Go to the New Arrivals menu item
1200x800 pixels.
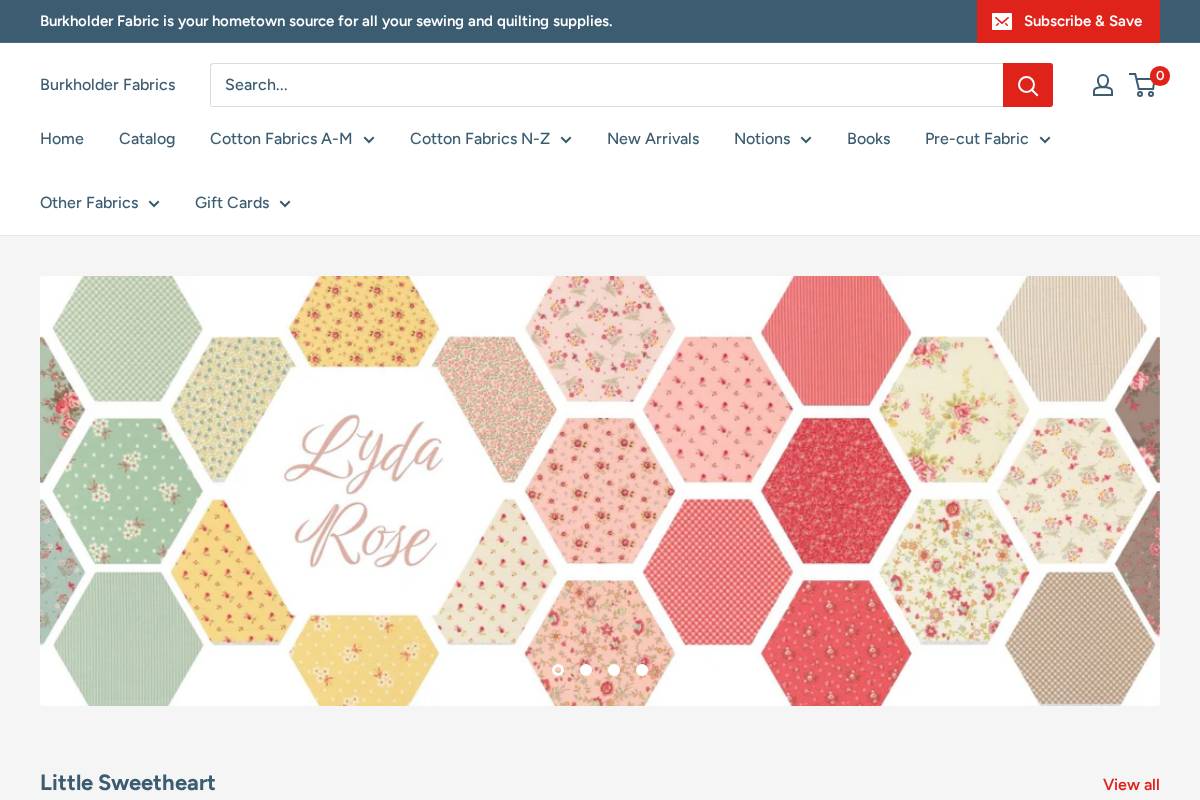[653, 139]
